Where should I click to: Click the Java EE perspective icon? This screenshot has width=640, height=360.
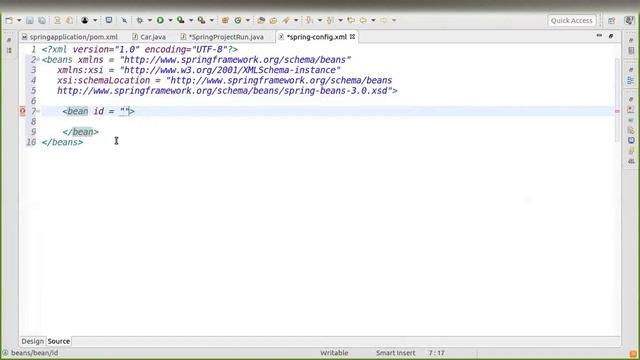click(x=629, y=20)
